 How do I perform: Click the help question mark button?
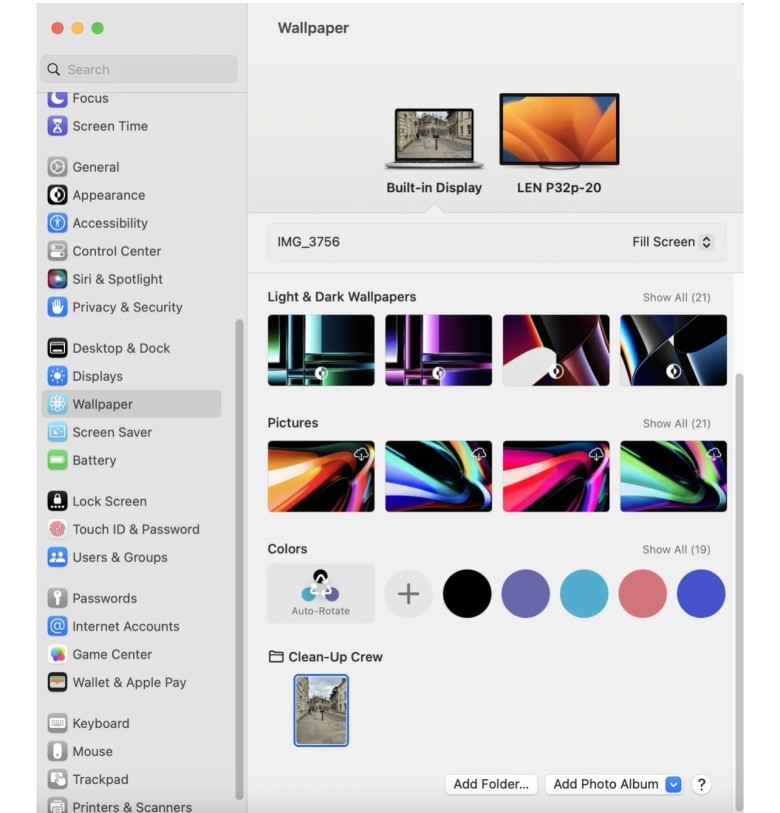[701, 784]
